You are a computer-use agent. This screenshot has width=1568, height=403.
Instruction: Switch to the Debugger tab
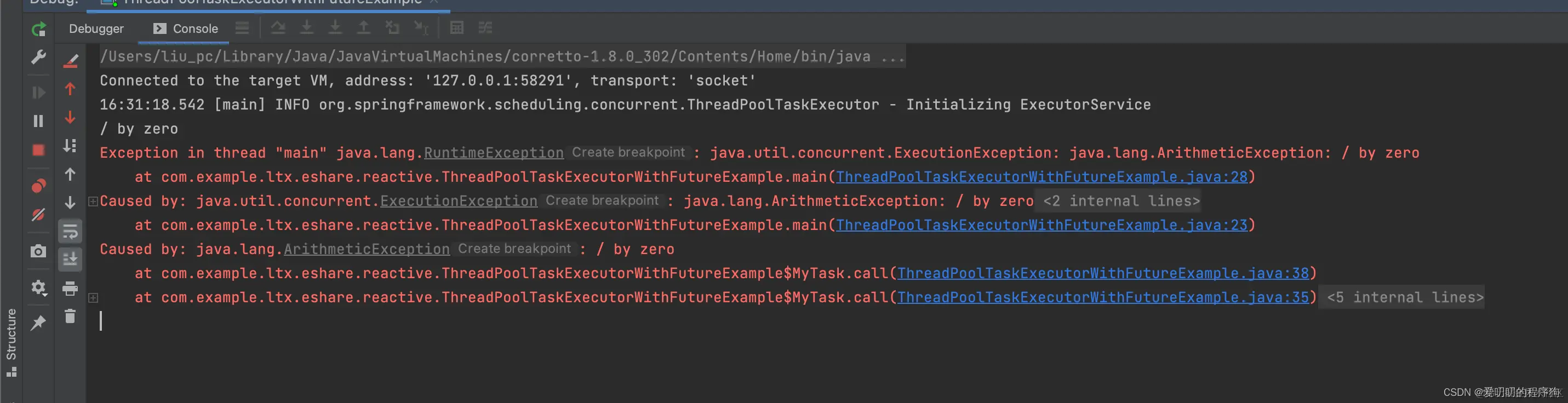[96, 28]
